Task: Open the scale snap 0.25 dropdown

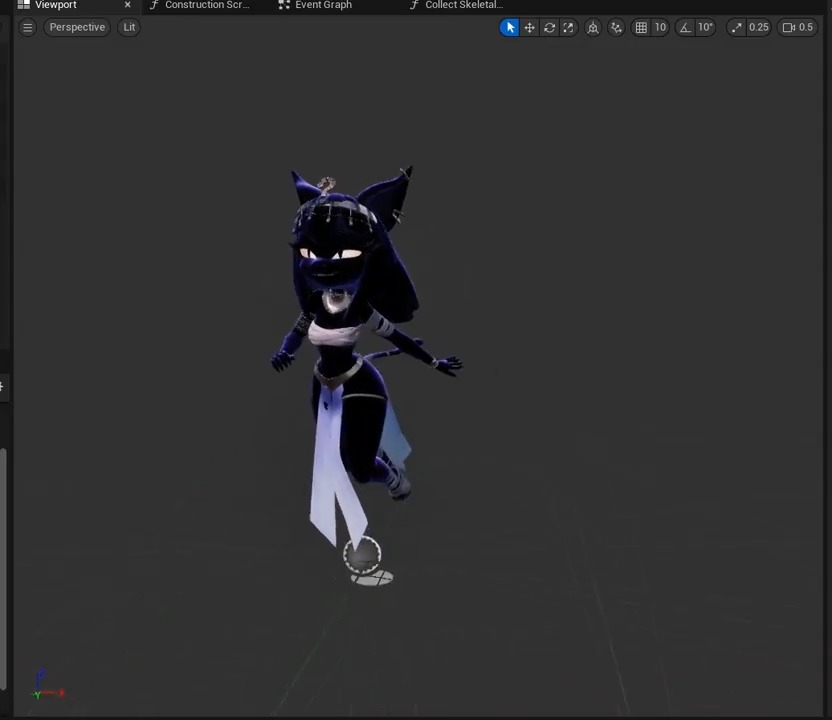Action: [x=759, y=28]
